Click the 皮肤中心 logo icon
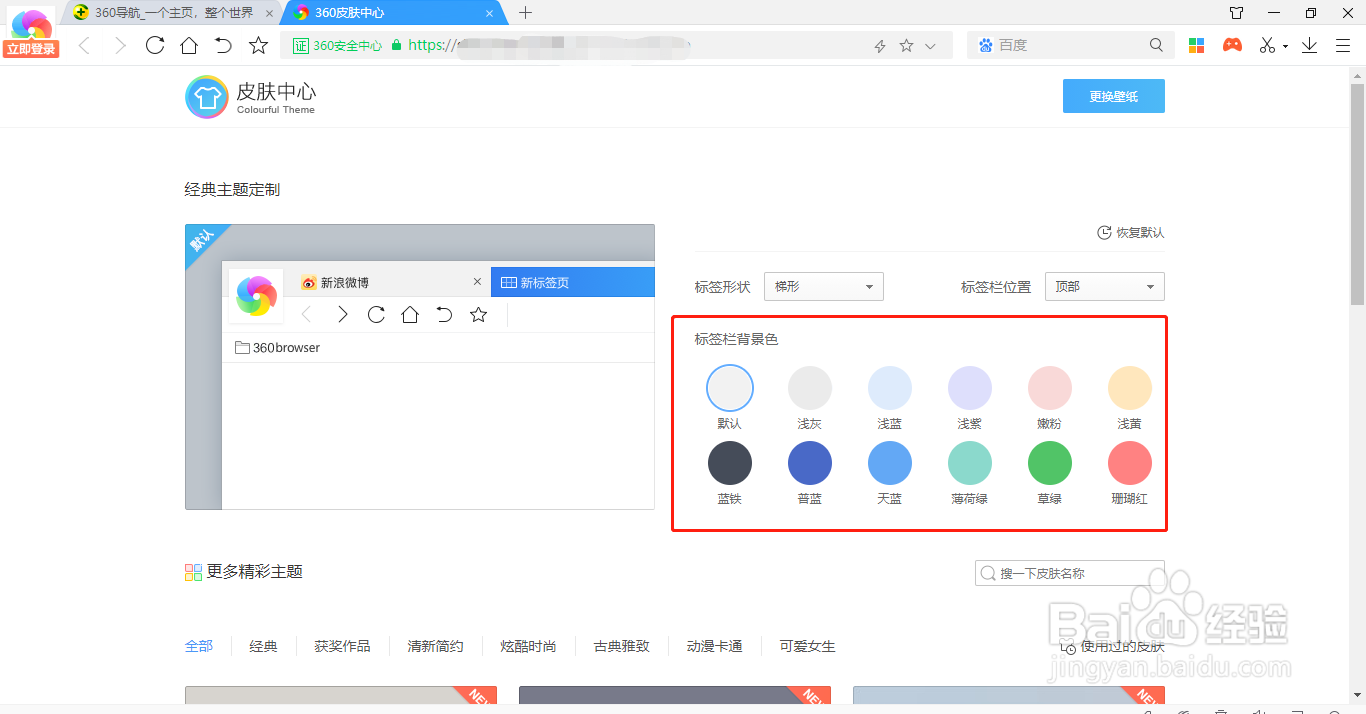This screenshot has height=714, width=1366. point(207,97)
